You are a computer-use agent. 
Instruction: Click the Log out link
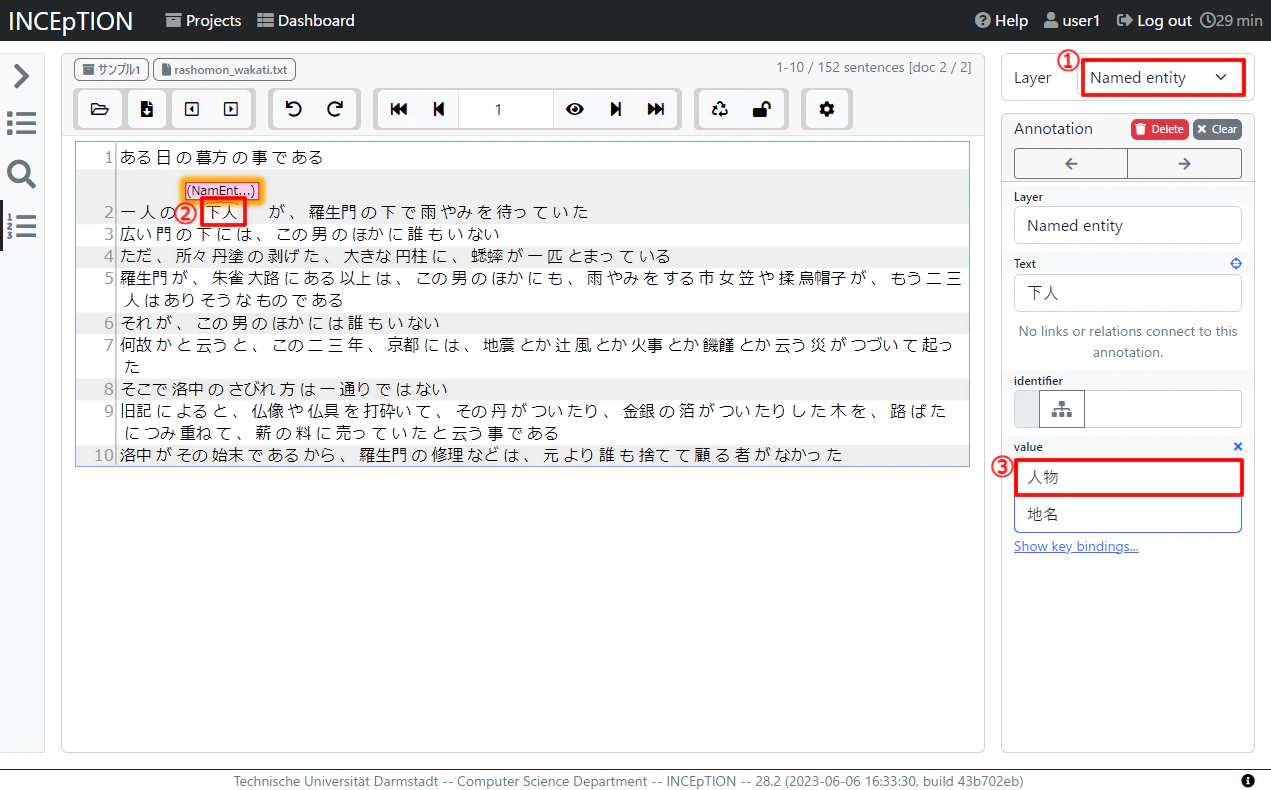click(x=1154, y=20)
